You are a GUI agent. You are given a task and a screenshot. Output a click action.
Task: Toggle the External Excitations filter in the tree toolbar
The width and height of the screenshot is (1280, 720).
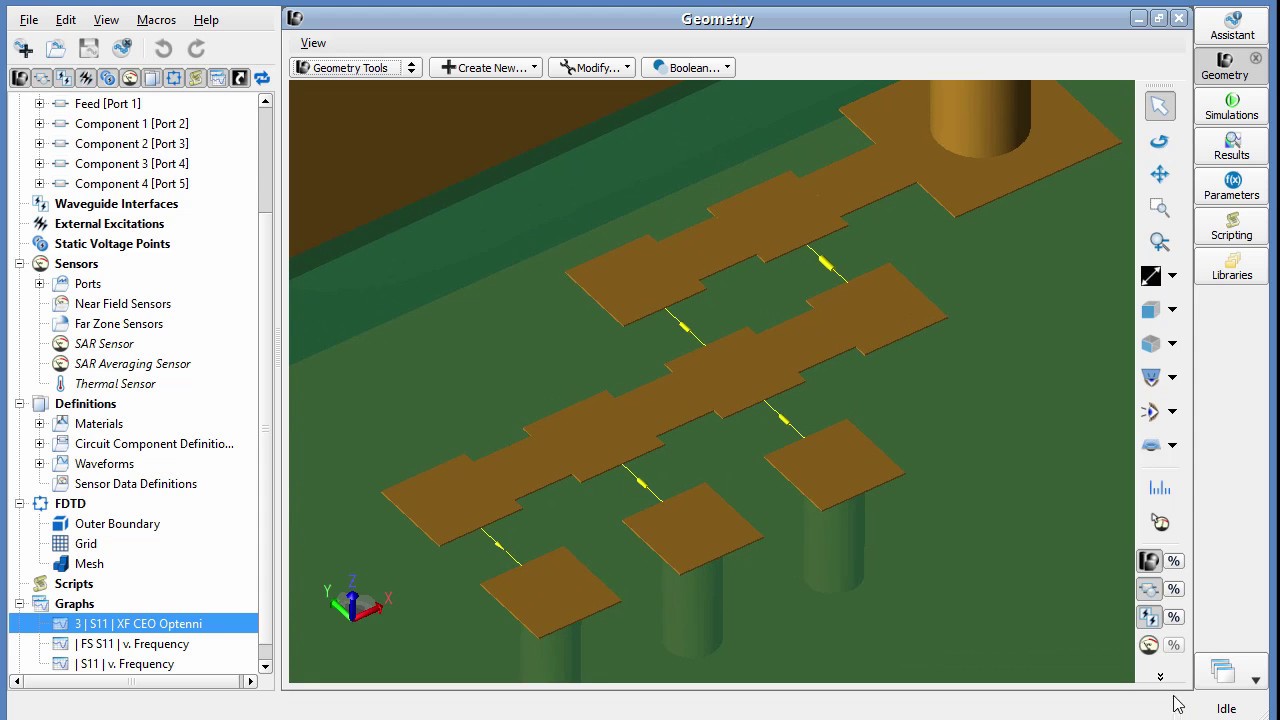(86, 78)
